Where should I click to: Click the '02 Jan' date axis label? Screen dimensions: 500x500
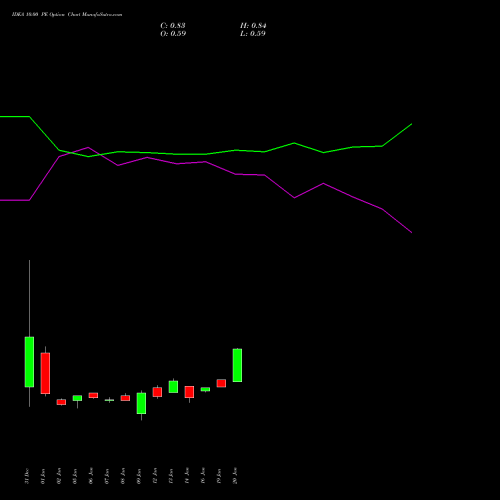59,476
